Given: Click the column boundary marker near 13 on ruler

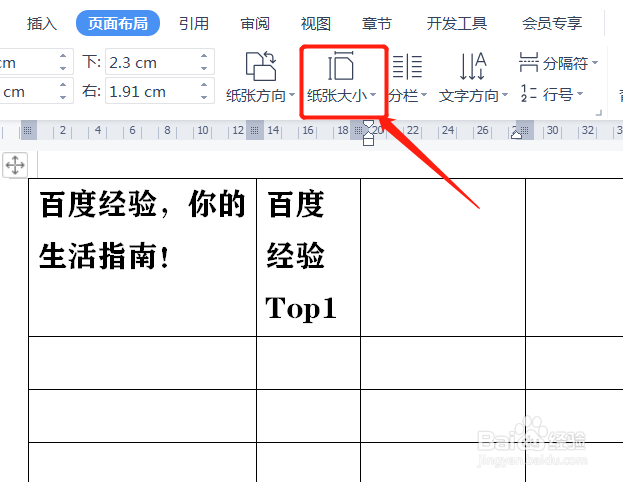Looking at the screenshot, I should click(255, 130).
